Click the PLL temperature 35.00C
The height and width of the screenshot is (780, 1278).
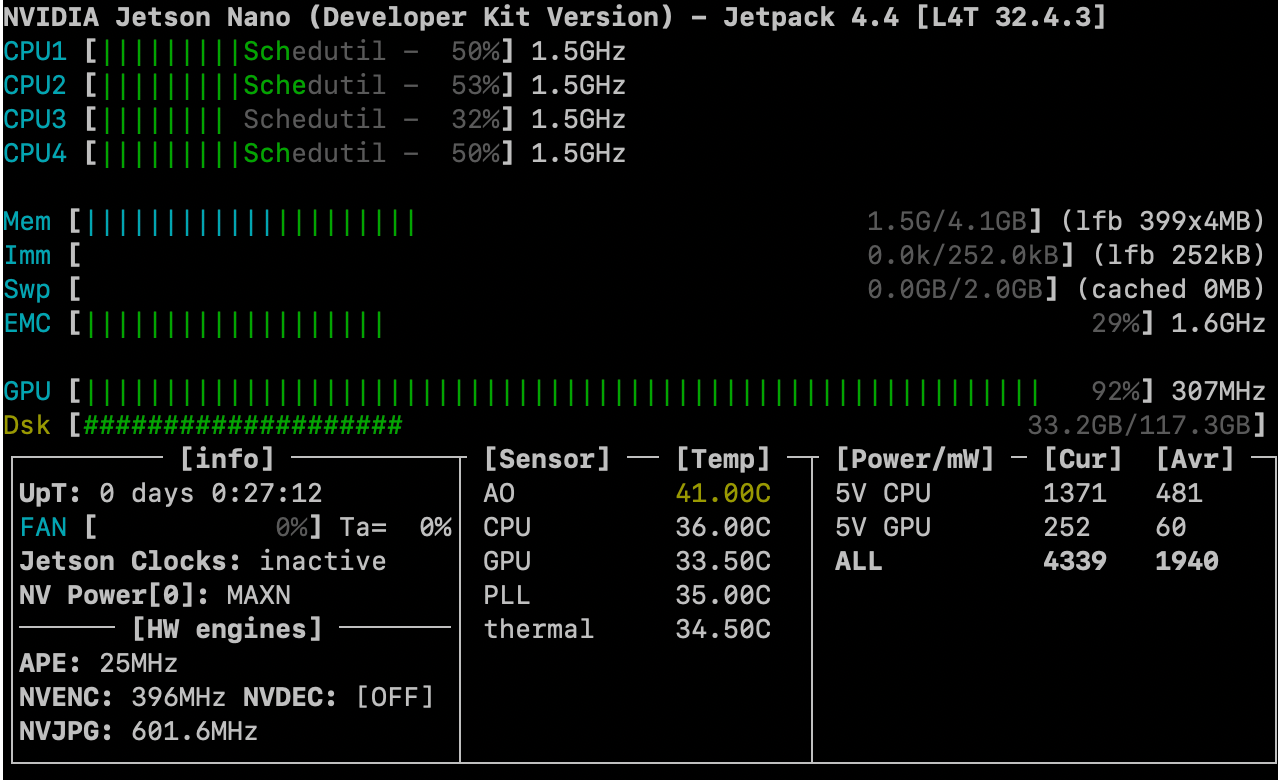[723, 595]
